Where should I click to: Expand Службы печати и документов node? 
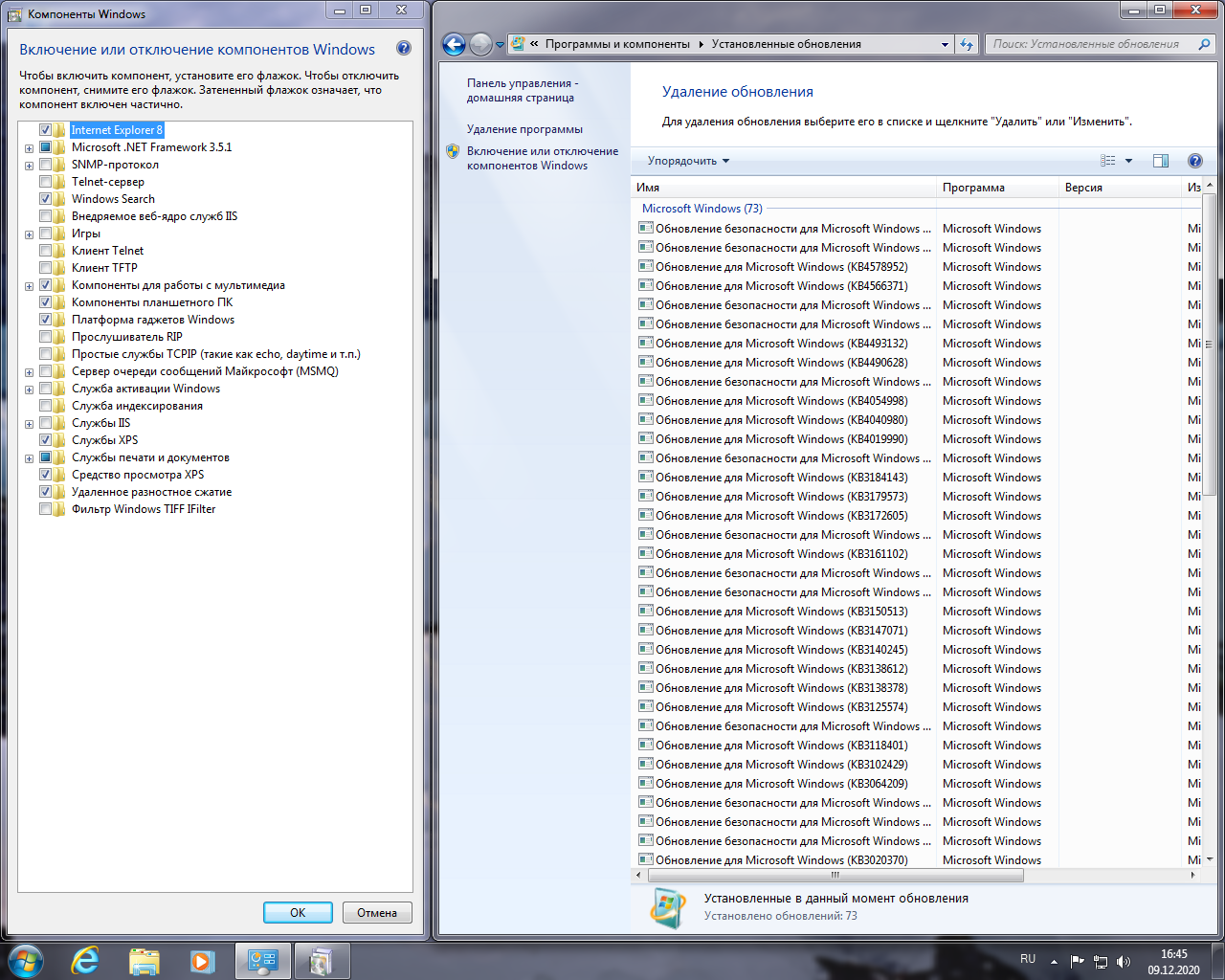pyautogui.click(x=29, y=458)
